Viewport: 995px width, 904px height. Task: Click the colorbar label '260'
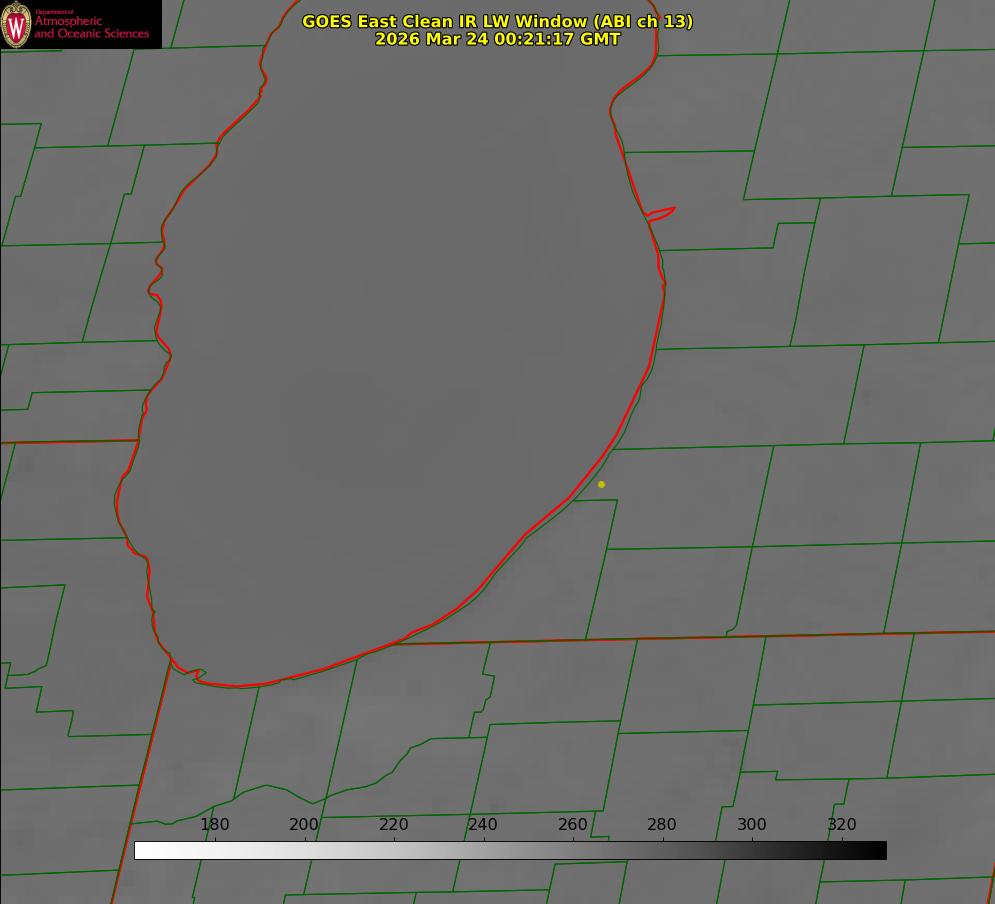pyautogui.click(x=572, y=824)
